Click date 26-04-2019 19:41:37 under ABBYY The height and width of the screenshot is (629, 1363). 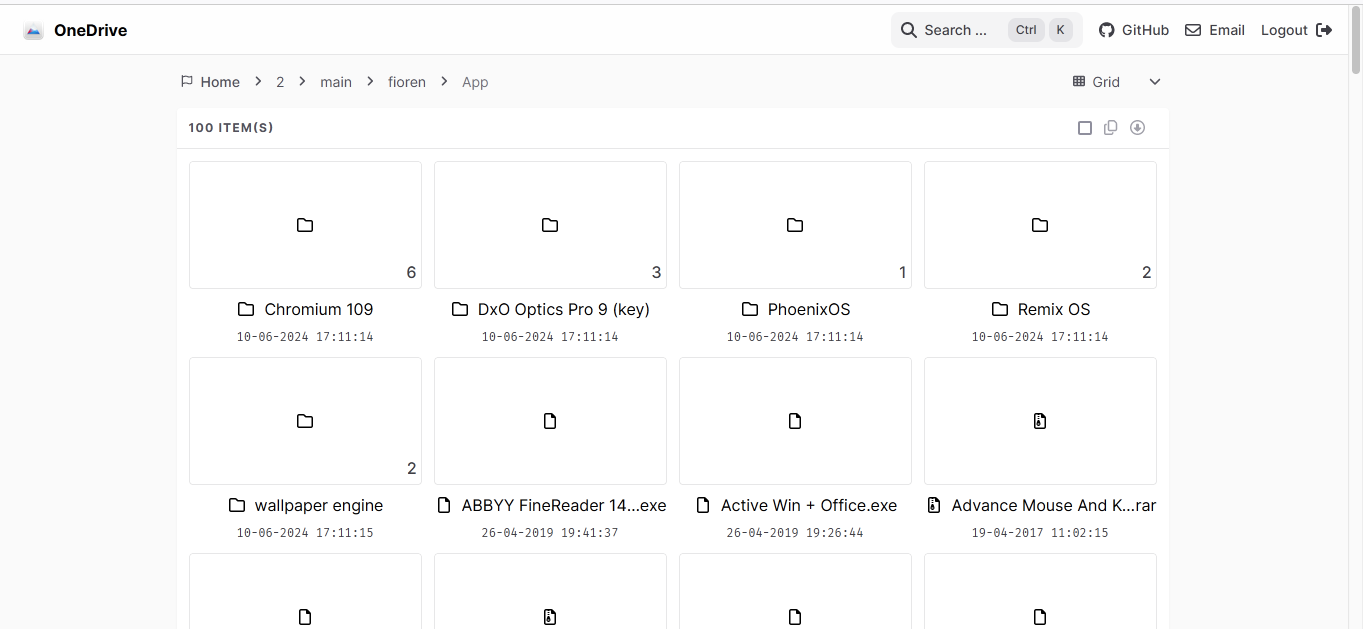coord(550,533)
